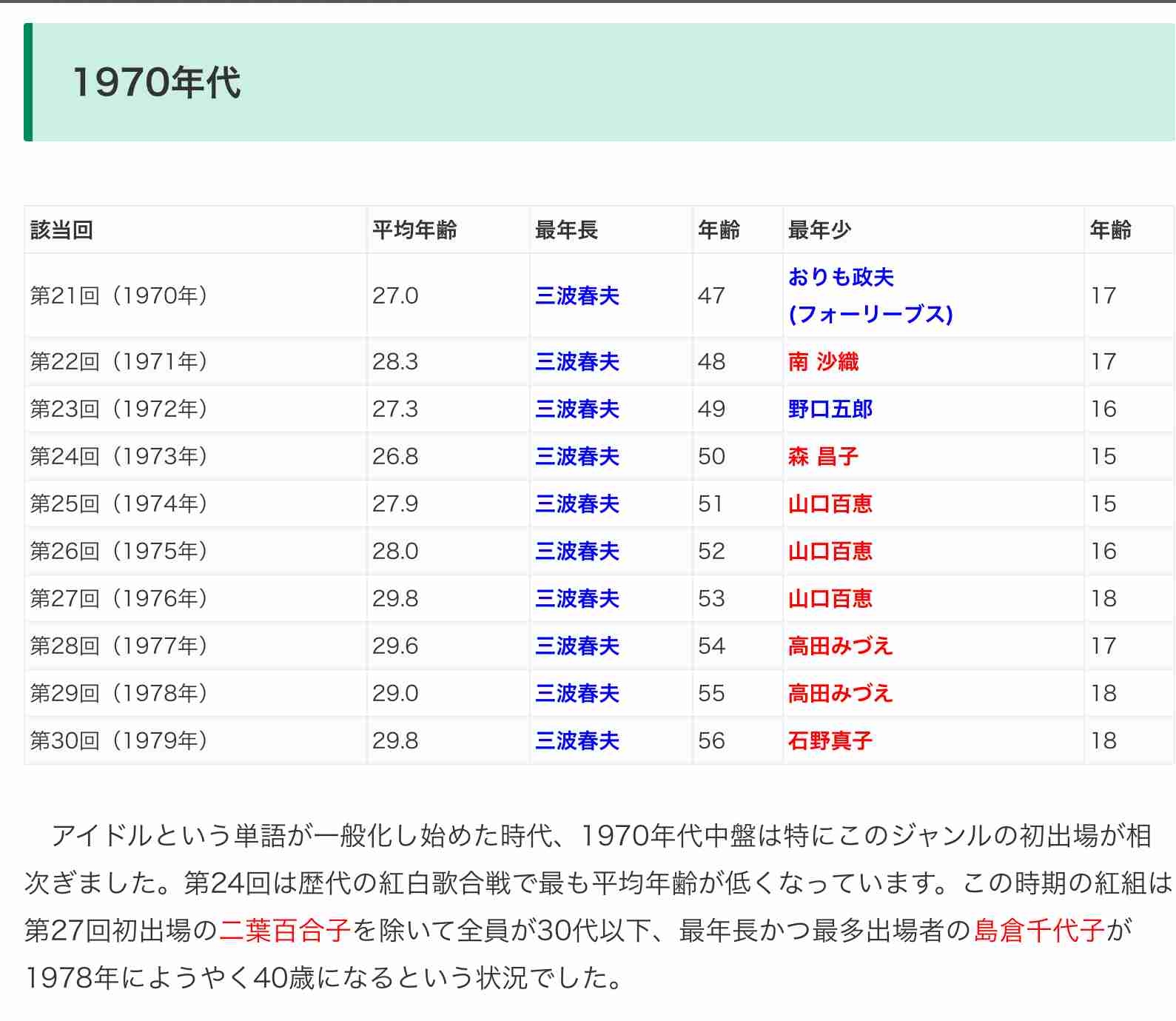Click average age value 27.0
This screenshot has width=1176, height=1021.
click(x=395, y=296)
